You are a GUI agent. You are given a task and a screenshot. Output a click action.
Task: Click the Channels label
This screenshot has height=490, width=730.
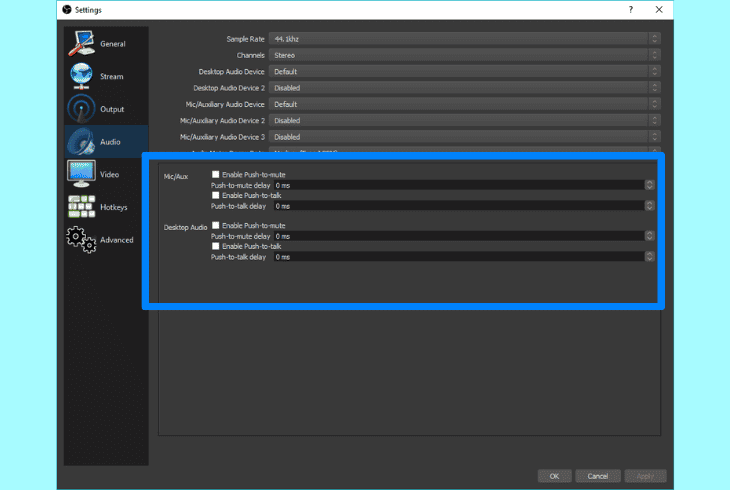point(250,55)
